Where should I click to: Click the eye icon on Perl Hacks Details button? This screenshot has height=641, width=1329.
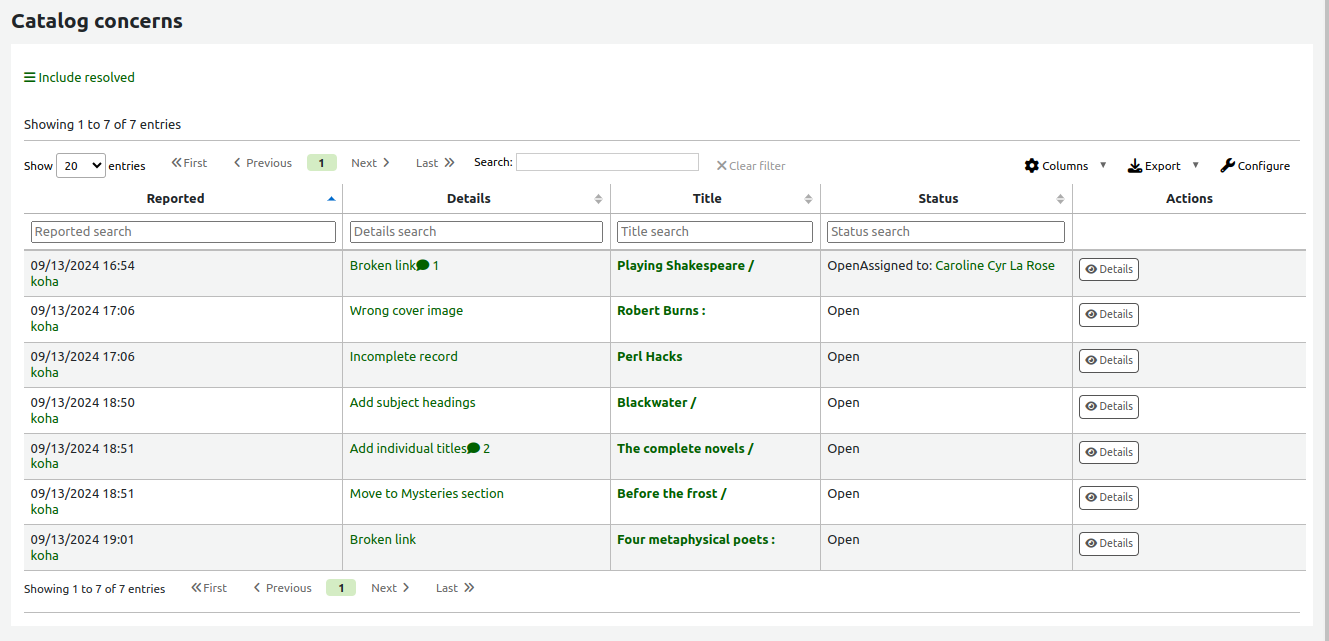point(1090,360)
